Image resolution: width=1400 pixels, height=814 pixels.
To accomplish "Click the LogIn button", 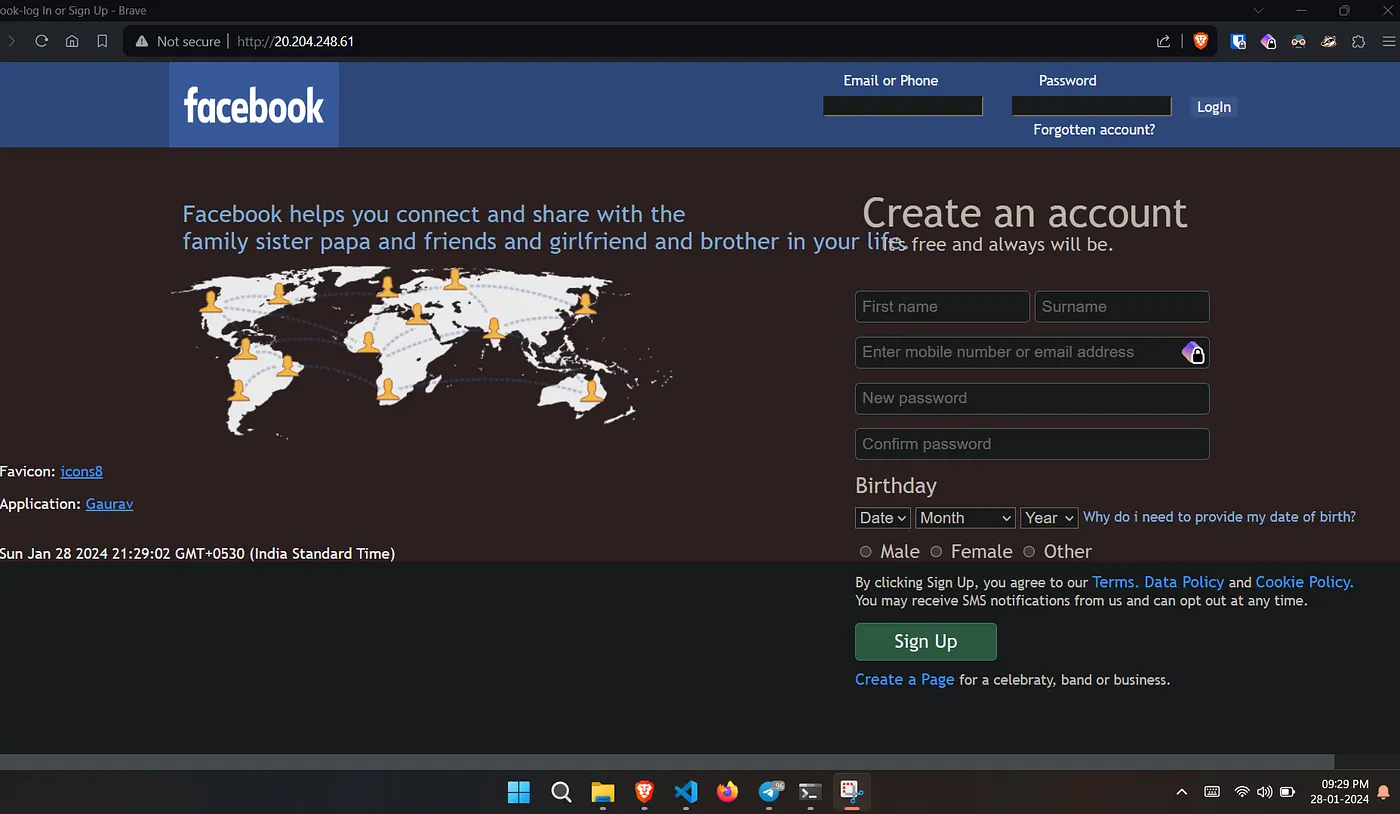I will pyautogui.click(x=1214, y=107).
